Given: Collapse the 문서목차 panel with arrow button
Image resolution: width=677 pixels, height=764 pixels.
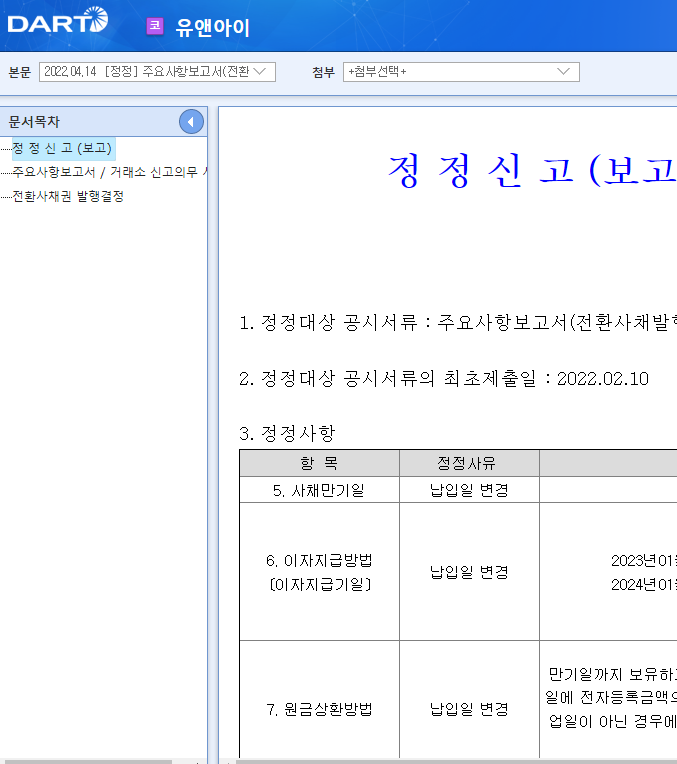Looking at the screenshot, I should tap(191, 122).
